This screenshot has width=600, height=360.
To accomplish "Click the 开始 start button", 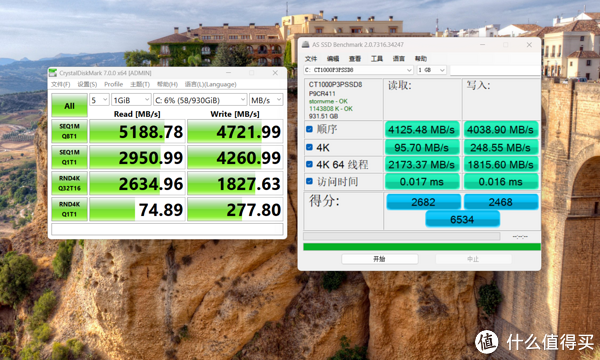I will pyautogui.click(x=380, y=259).
